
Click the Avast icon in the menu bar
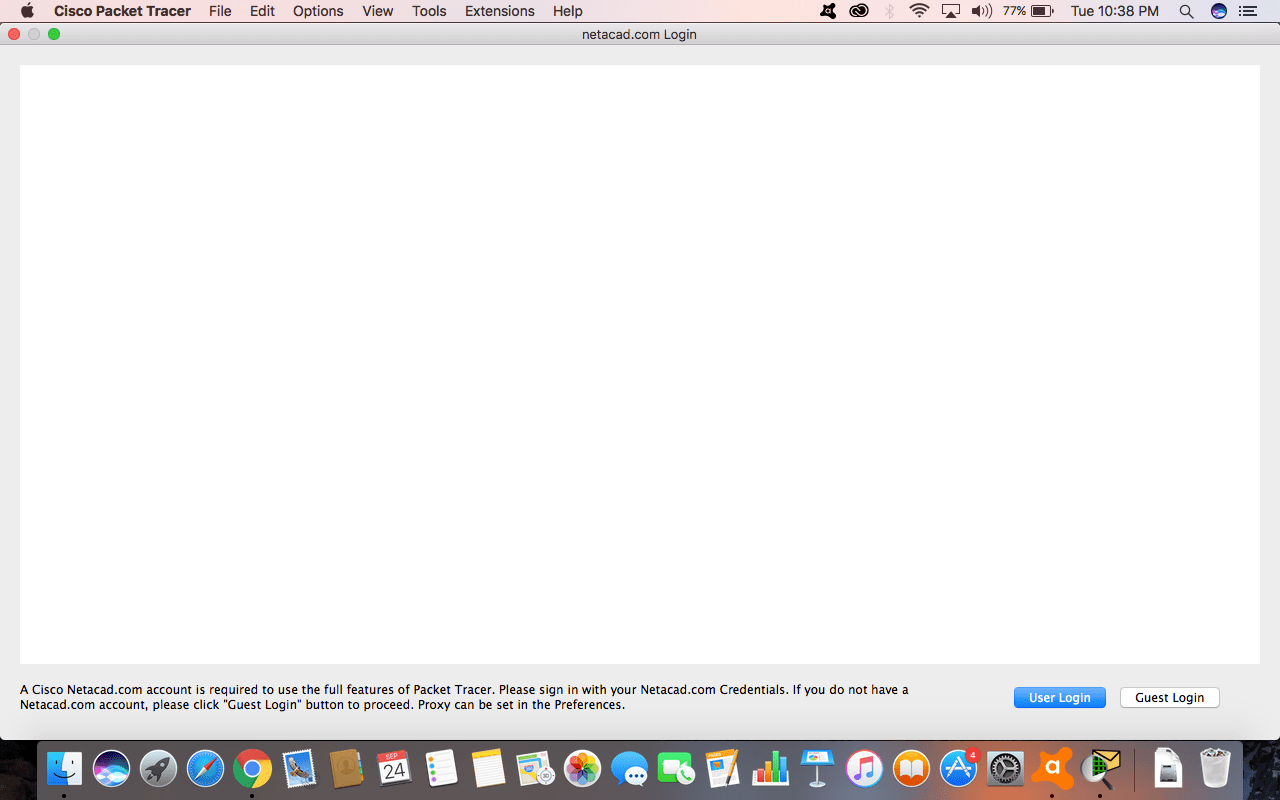point(828,11)
